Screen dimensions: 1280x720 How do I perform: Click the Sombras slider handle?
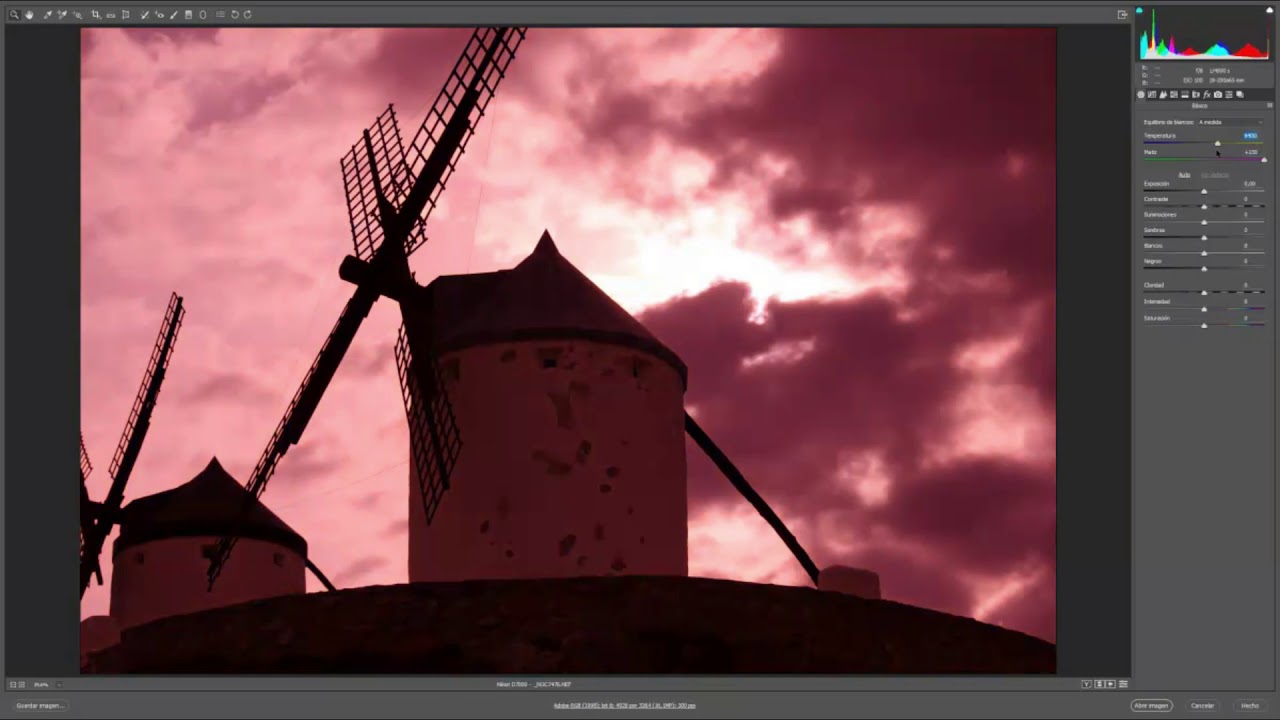pyautogui.click(x=1204, y=237)
